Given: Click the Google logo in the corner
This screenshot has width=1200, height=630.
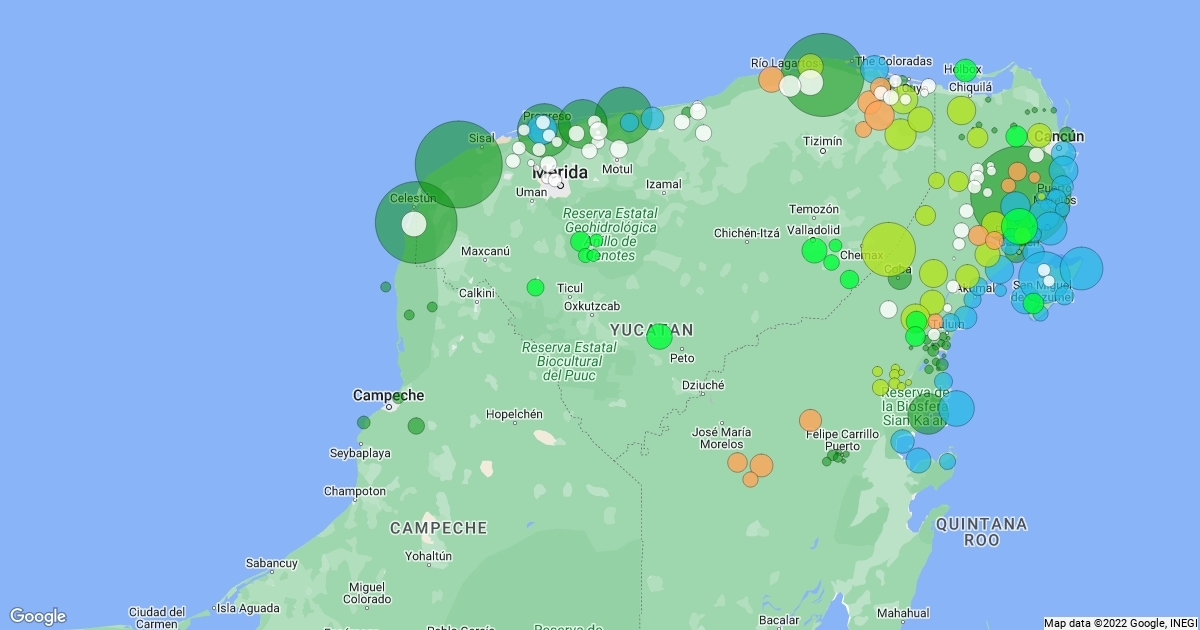Looking at the screenshot, I should pyautogui.click(x=38, y=616).
